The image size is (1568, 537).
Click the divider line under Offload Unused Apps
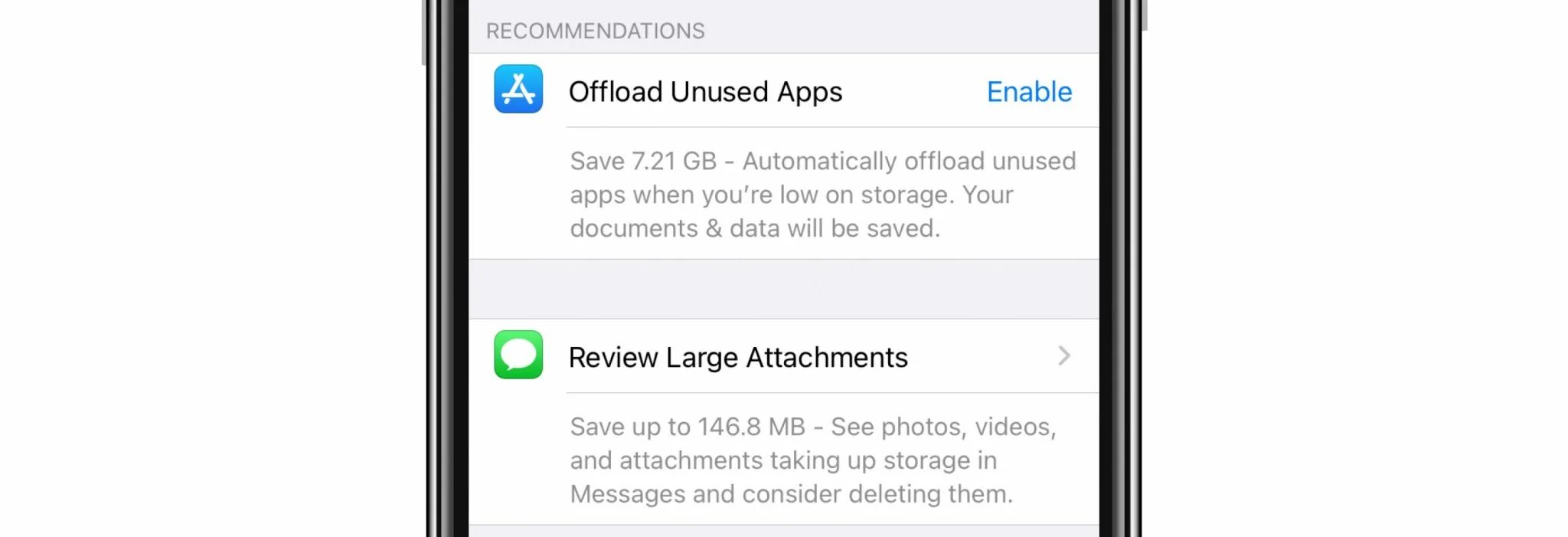[832, 127]
